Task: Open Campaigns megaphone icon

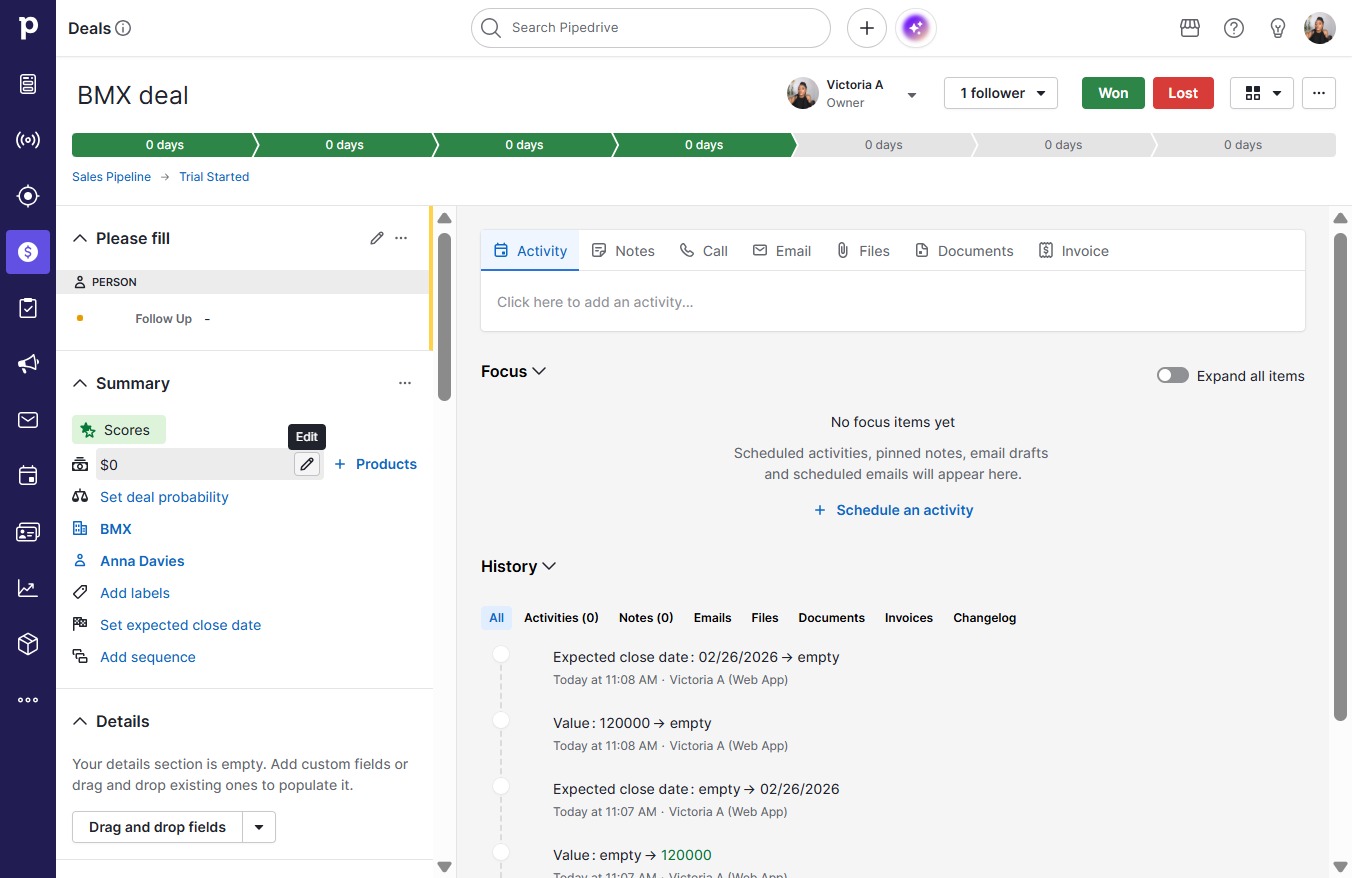Action: tap(28, 364)
